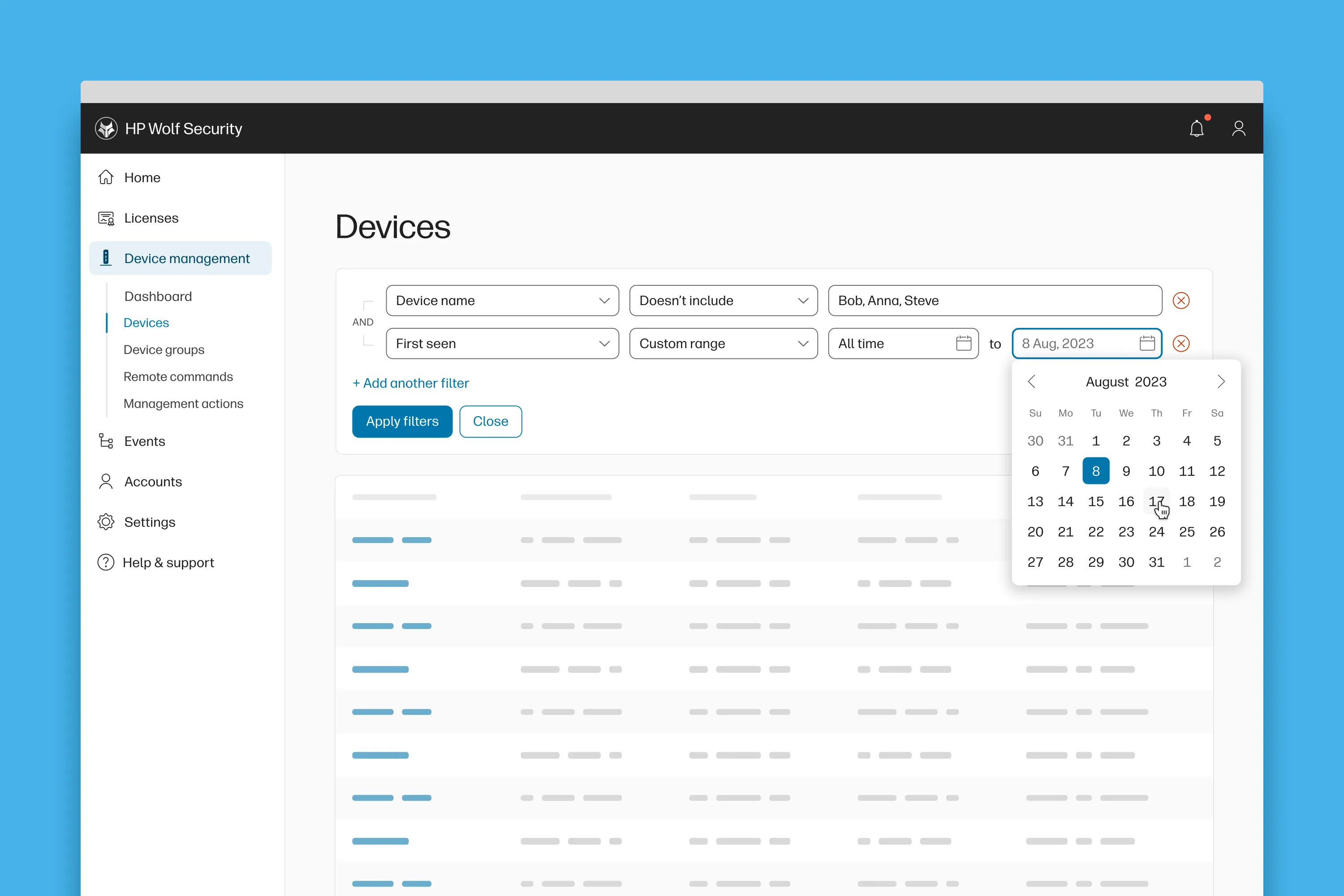Image resolution: width=1344 pixels, height=896 pixels.
Task: Choose August 14 in the calendar
Action: pos(1065,501)
